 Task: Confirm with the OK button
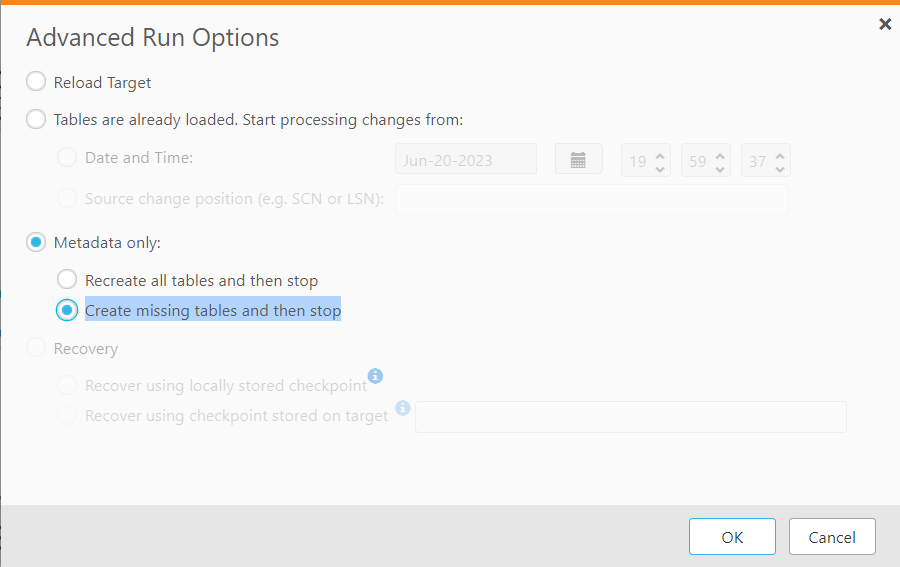tap(732, 537)
